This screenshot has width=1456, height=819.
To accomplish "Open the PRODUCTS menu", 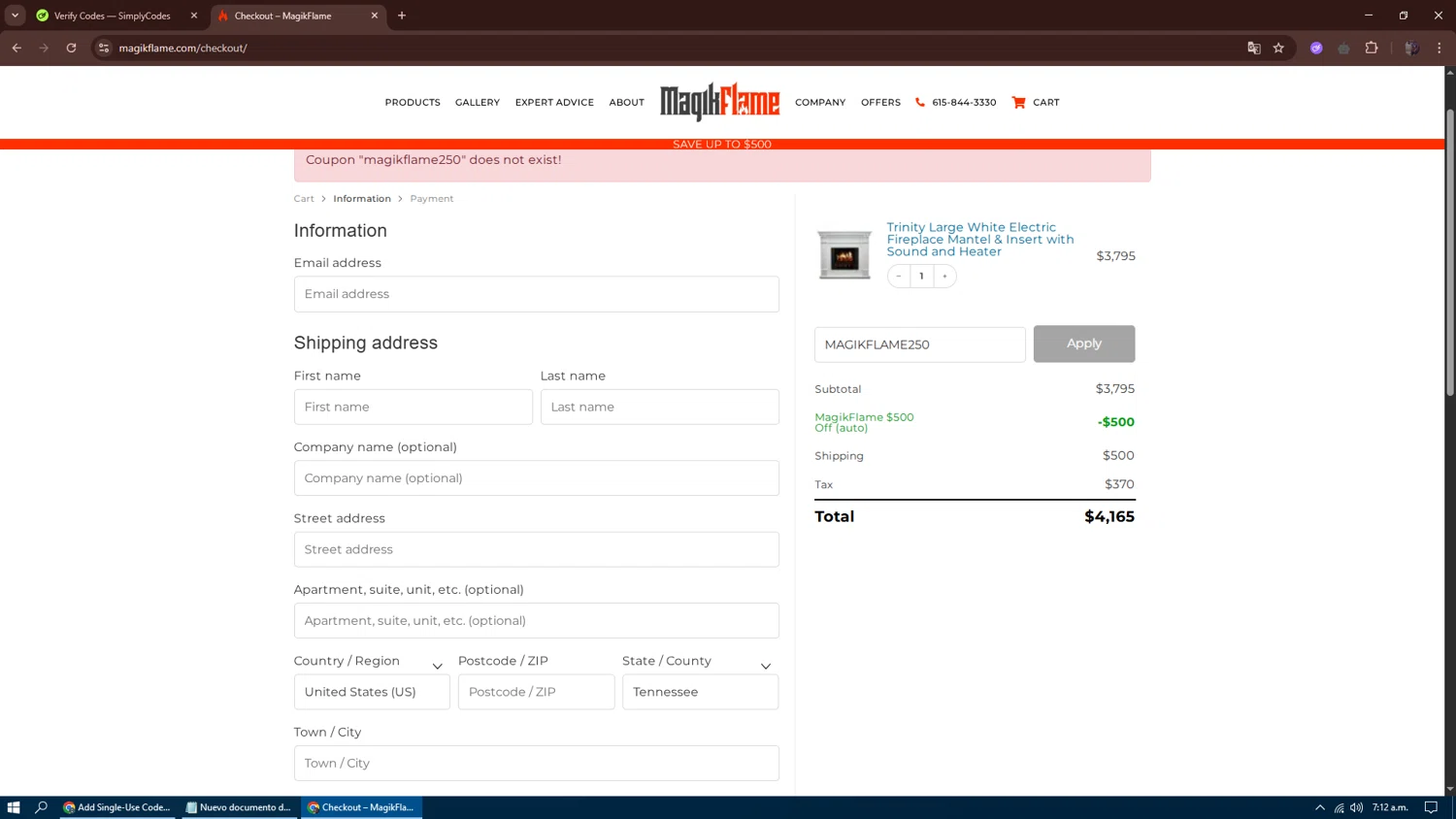I will pyautogui.click(x=413, y=102).
